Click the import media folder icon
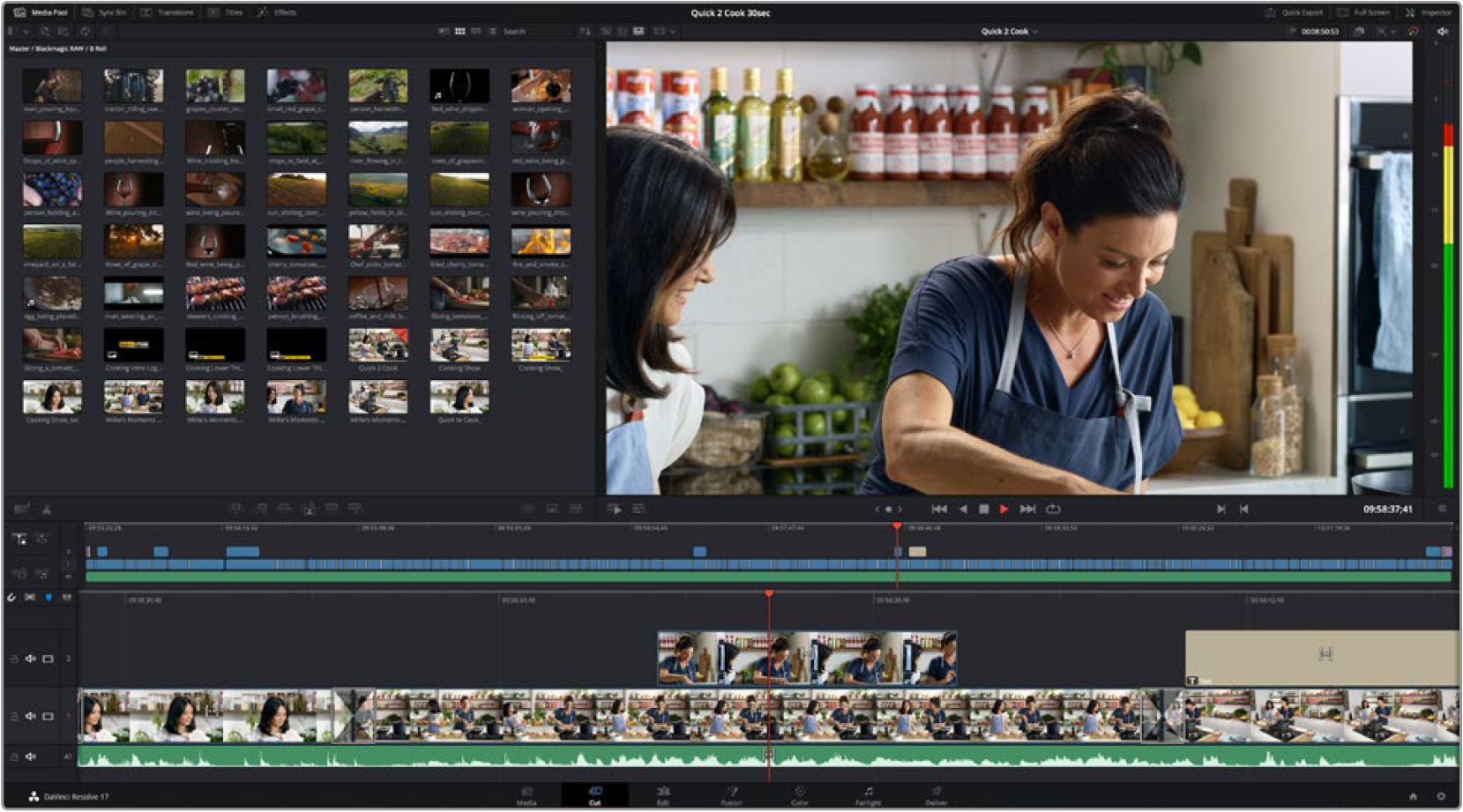 [63, 31]
